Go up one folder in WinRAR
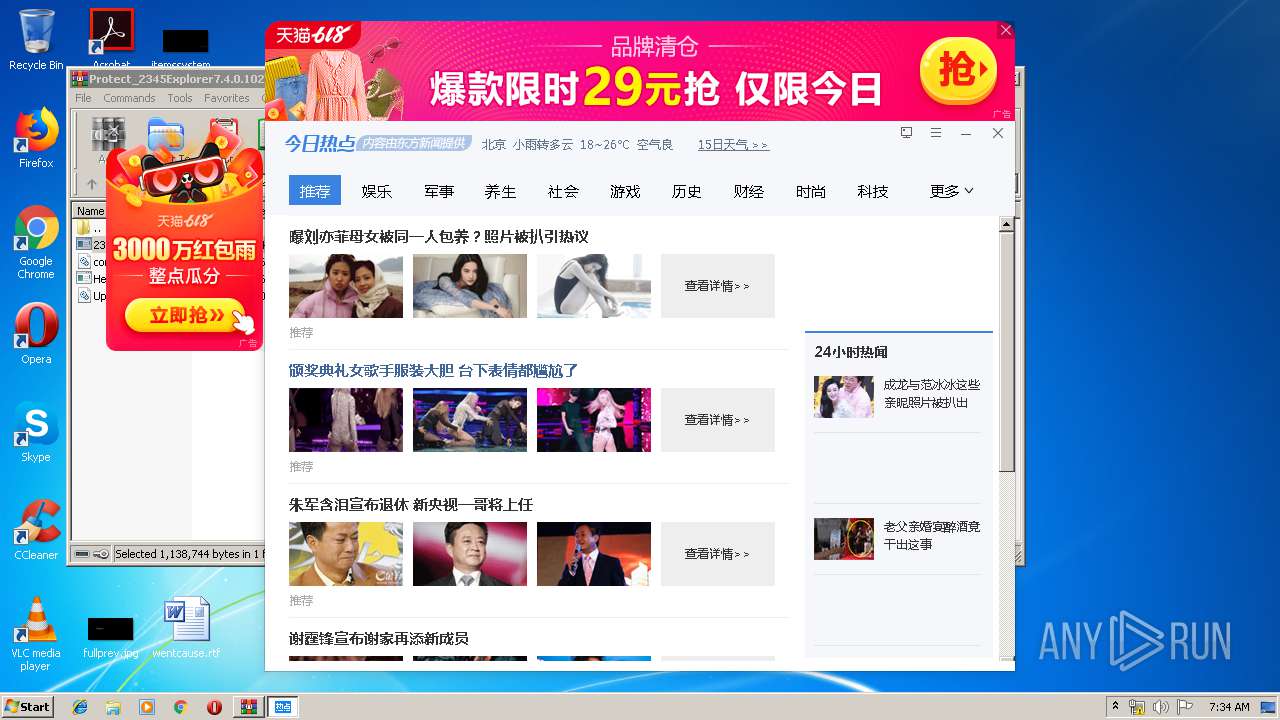The height and width of the screenshot is (720, 1280). (92, 184)
